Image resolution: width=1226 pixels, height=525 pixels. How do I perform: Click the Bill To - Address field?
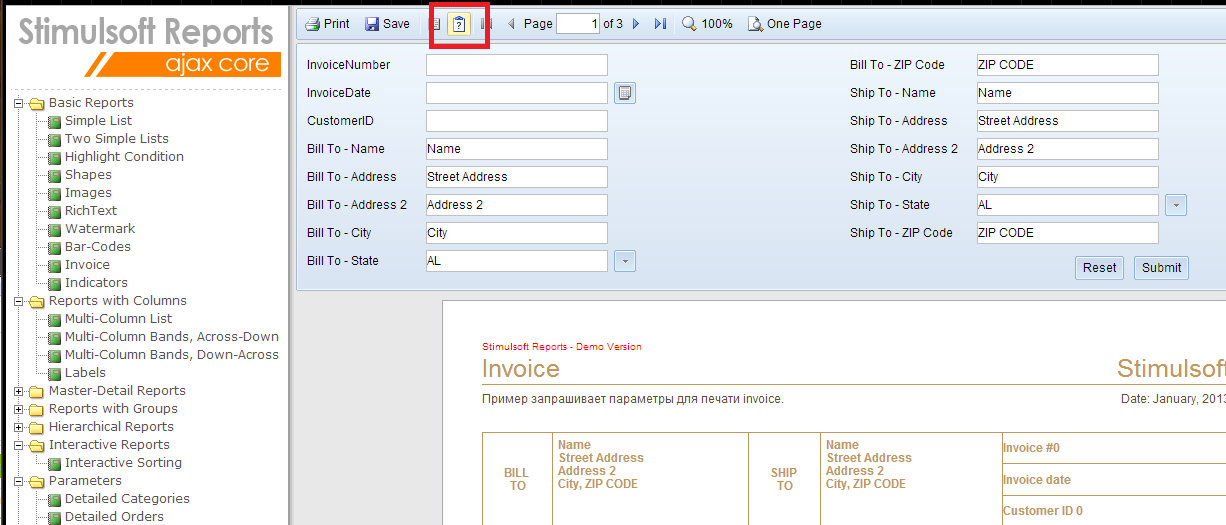pyautogui.click(x=517, y=177)
